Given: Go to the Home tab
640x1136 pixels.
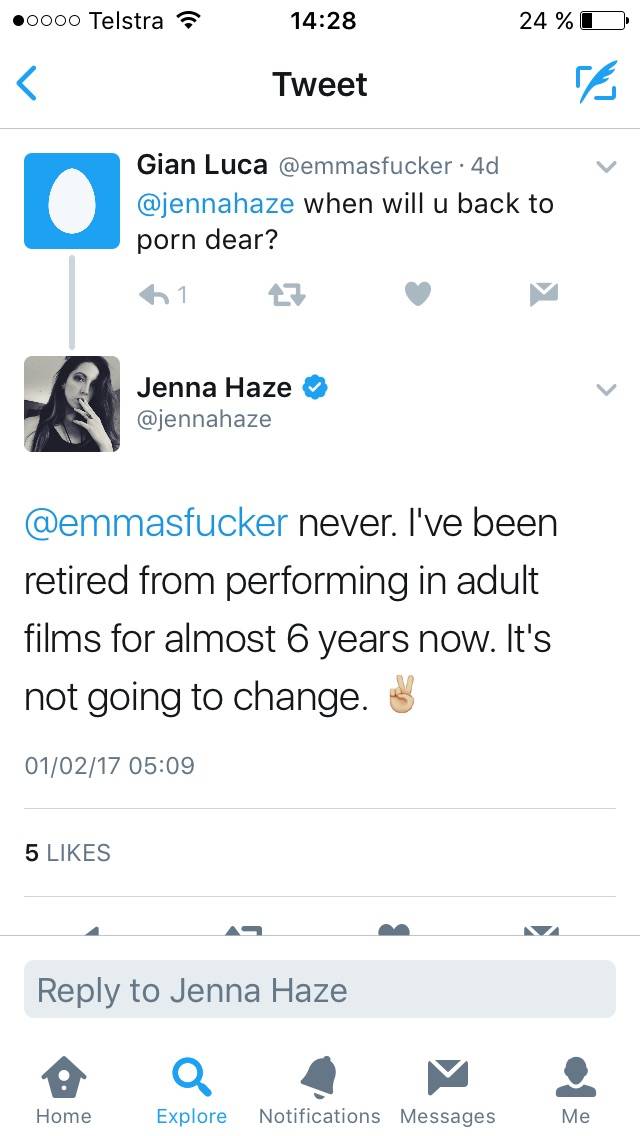Looking at the screenshot, I should tap(63, 1090).
